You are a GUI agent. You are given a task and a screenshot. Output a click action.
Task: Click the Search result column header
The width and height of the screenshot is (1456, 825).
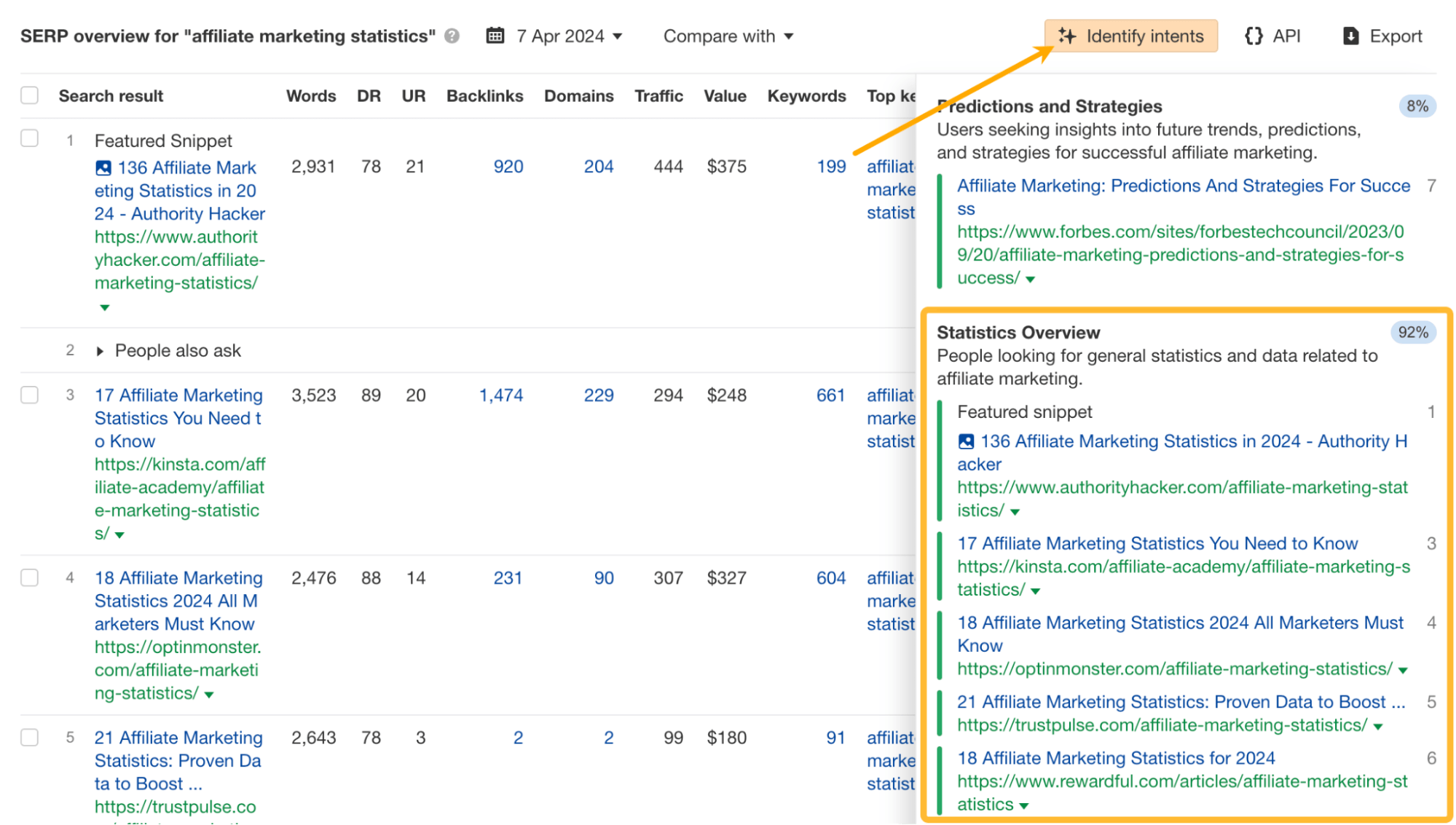pos(111,96)
